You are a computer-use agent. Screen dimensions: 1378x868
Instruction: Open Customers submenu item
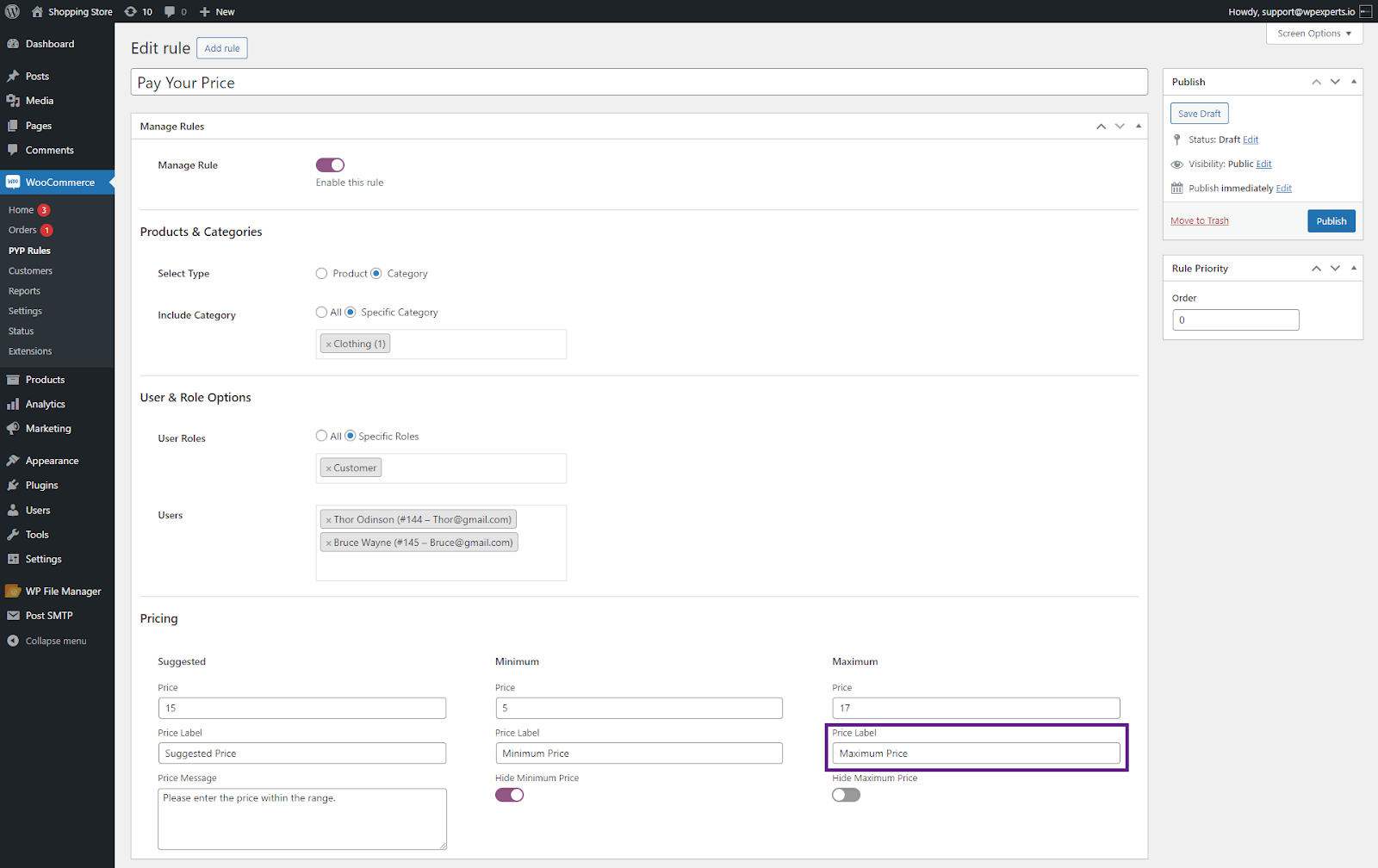point(30,271)
